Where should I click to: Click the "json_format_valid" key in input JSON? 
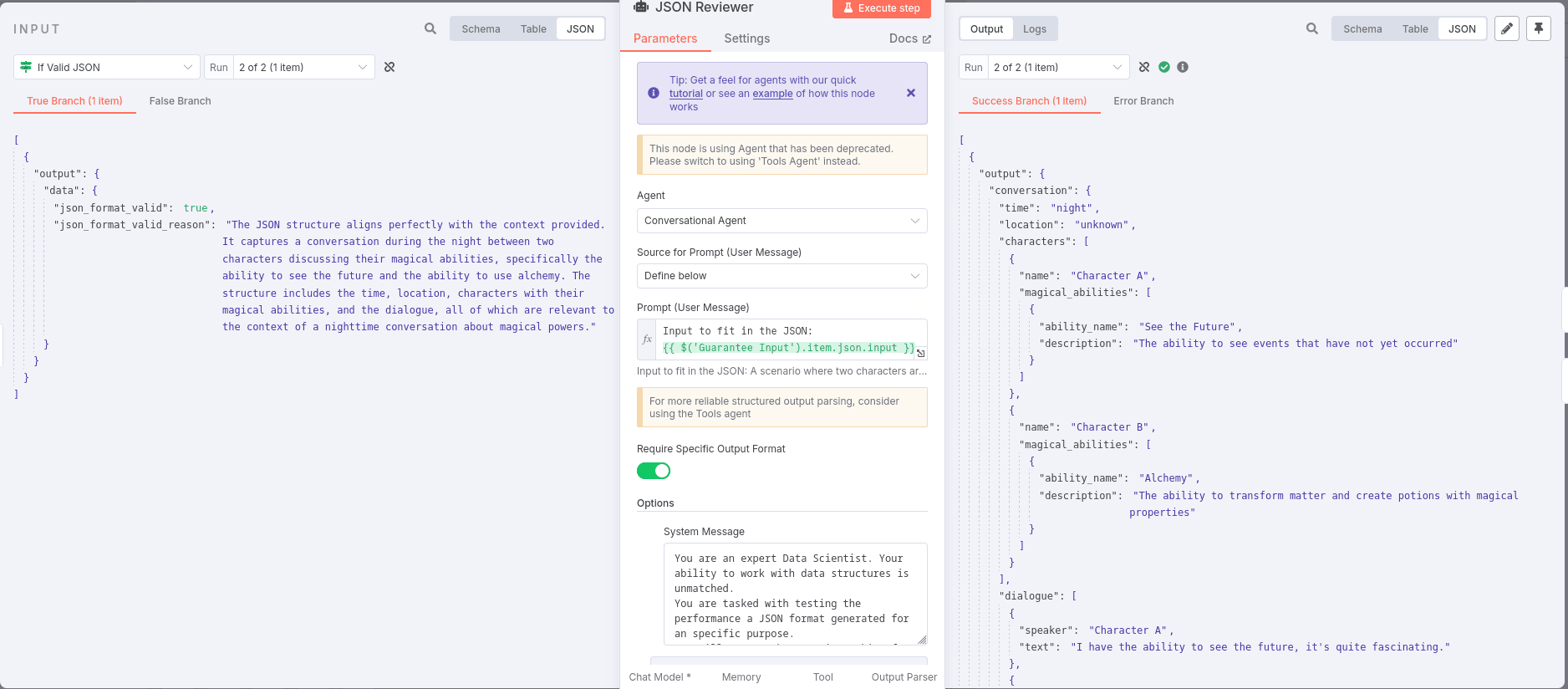point(113,208)
